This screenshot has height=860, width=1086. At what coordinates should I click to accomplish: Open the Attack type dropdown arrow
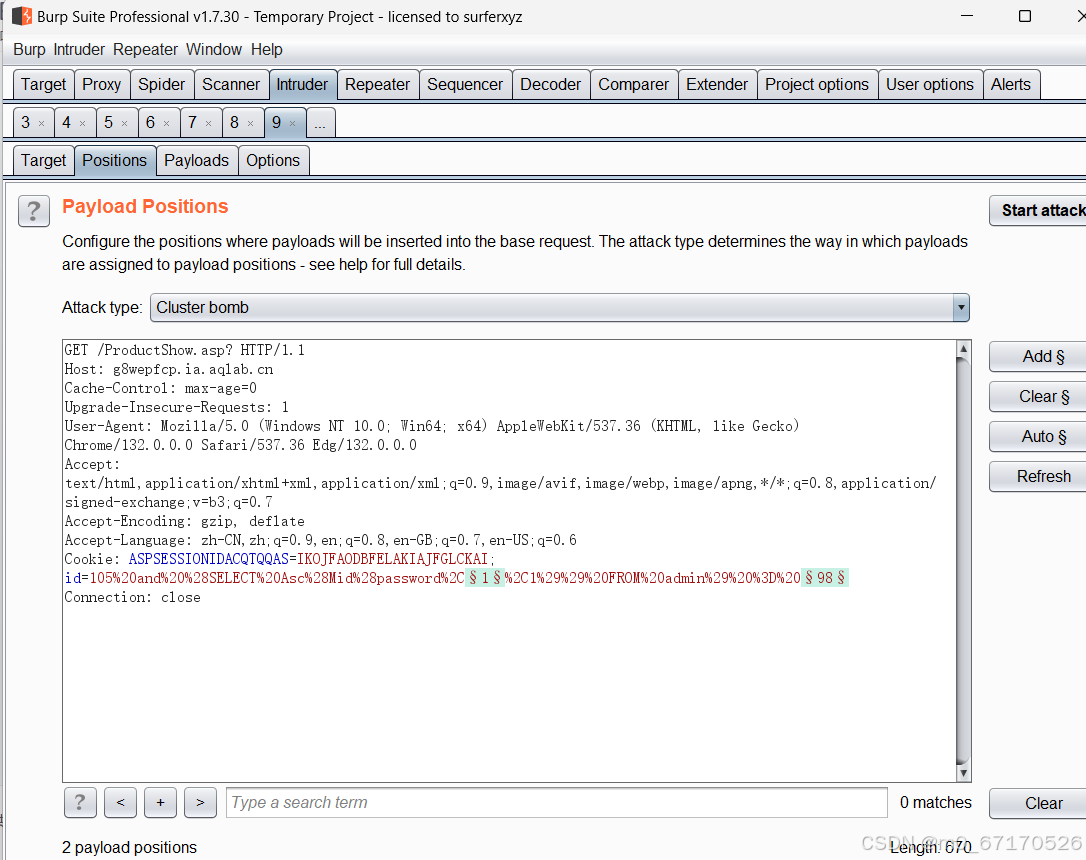click(961, 307)
